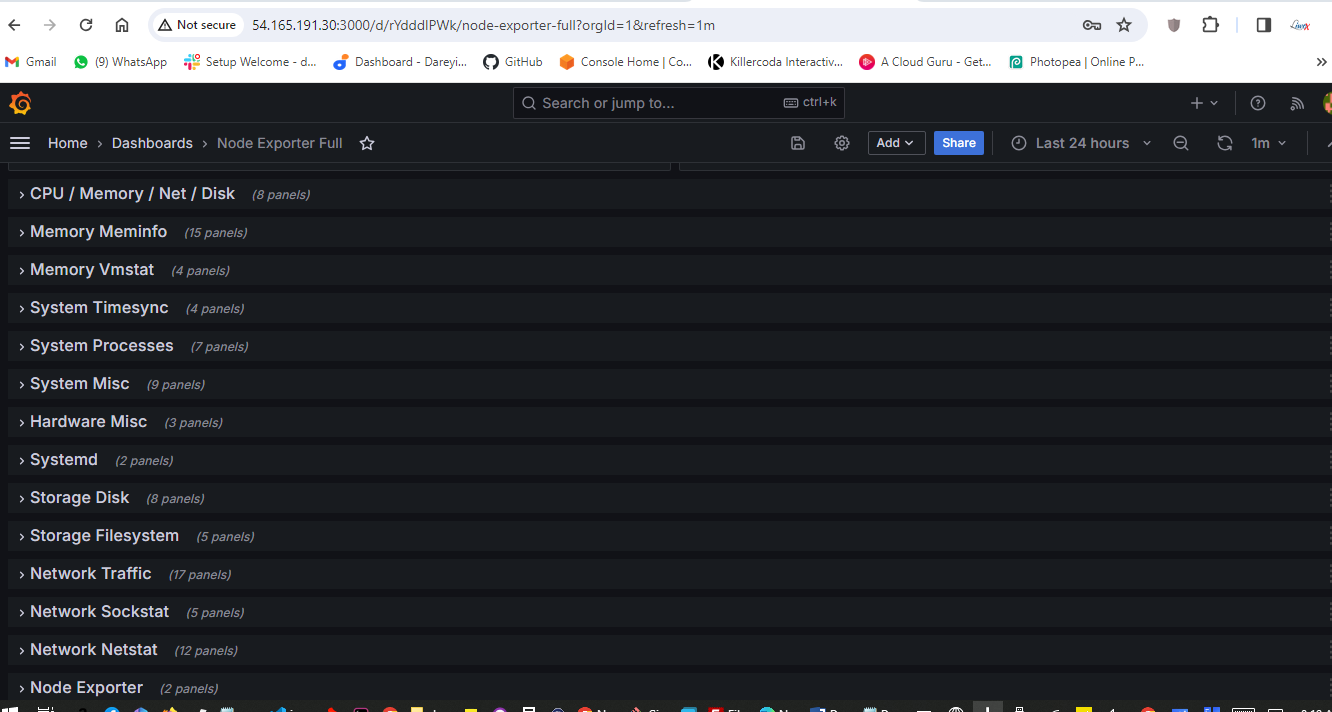Expand the Network Traffic row
1332x712 pixels.
[90, 574]
